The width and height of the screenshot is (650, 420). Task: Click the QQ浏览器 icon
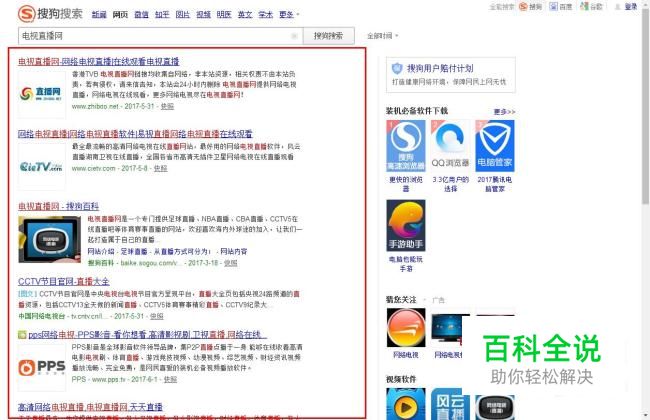point(450,146)
